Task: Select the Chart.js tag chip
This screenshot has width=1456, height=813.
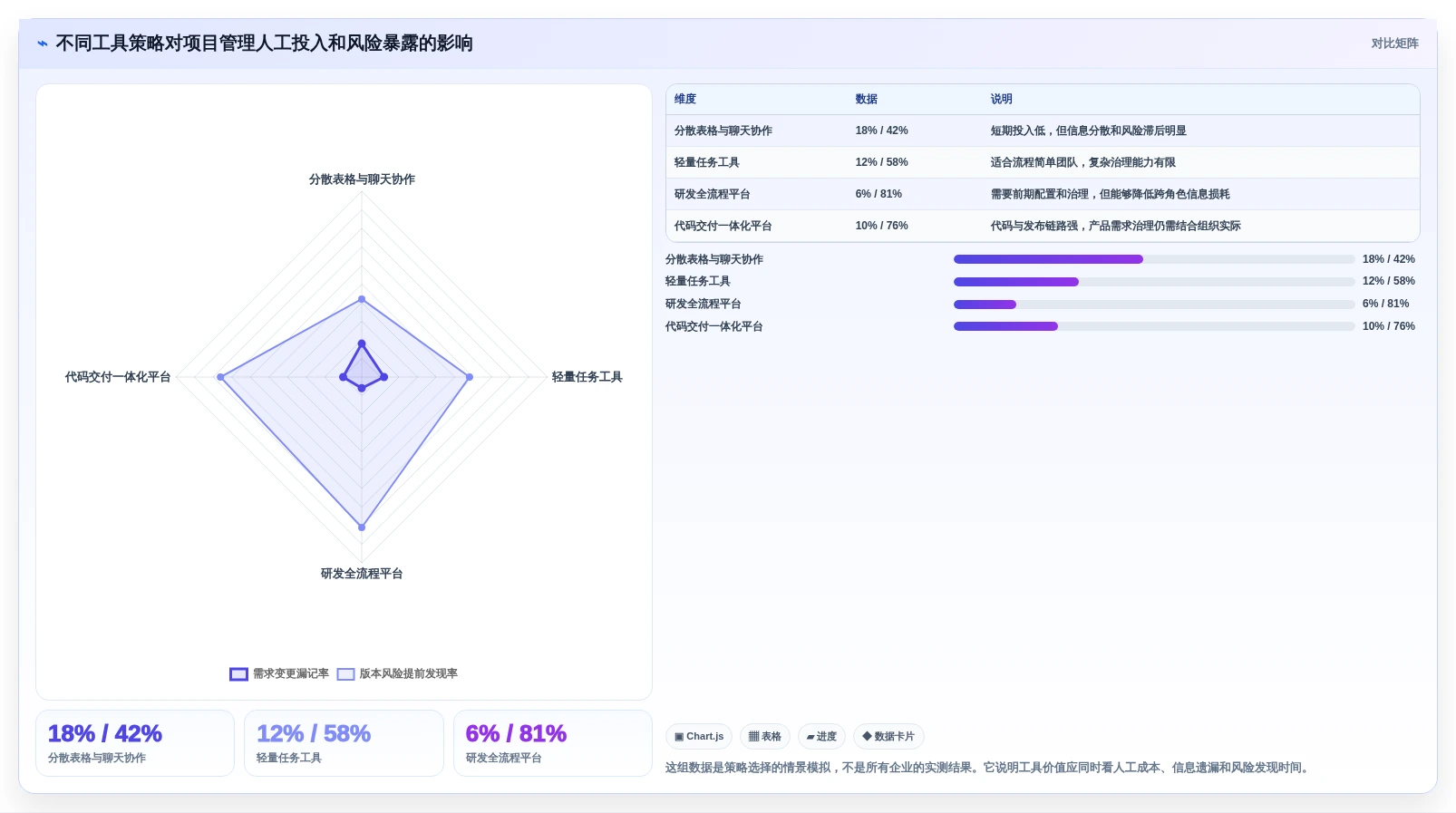Action: click(x=699, y=736)
